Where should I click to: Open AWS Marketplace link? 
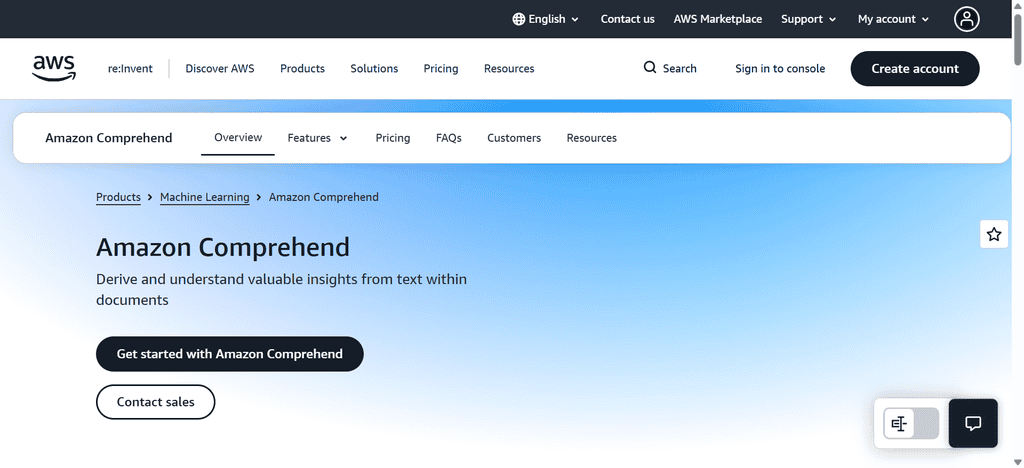tap(718, 19)
